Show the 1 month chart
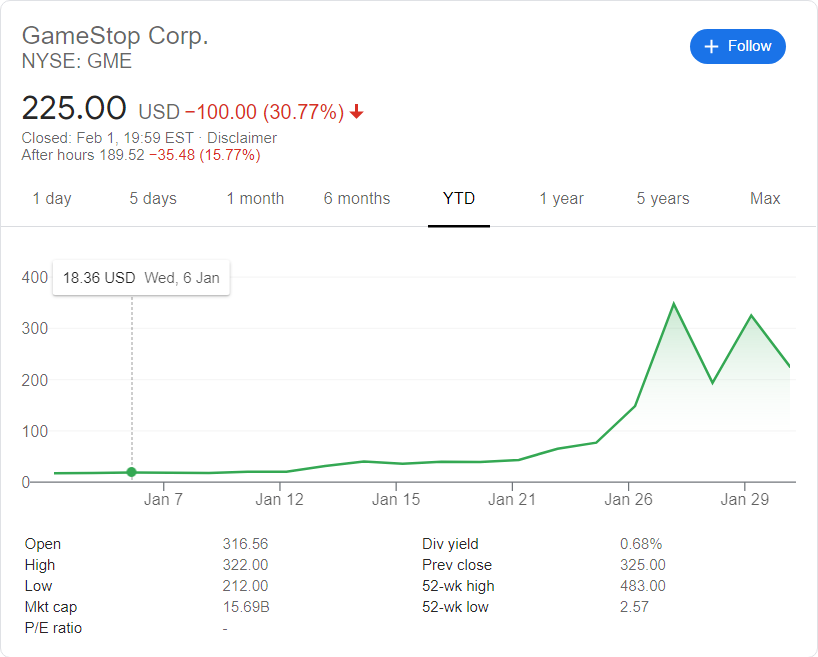This screenshot has height=657, width=818. click(255, 198)
